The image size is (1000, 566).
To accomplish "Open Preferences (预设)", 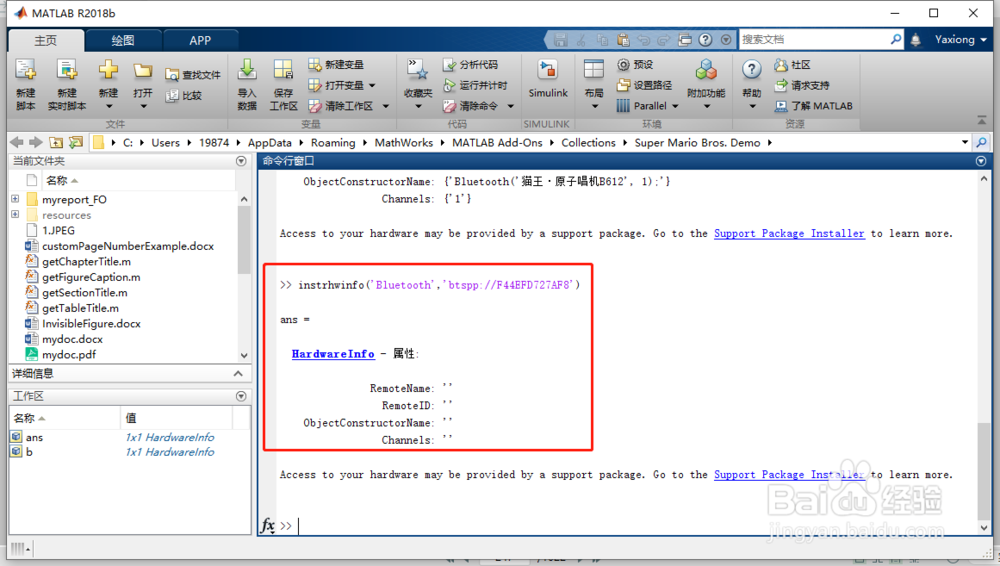I will [635, 64].
